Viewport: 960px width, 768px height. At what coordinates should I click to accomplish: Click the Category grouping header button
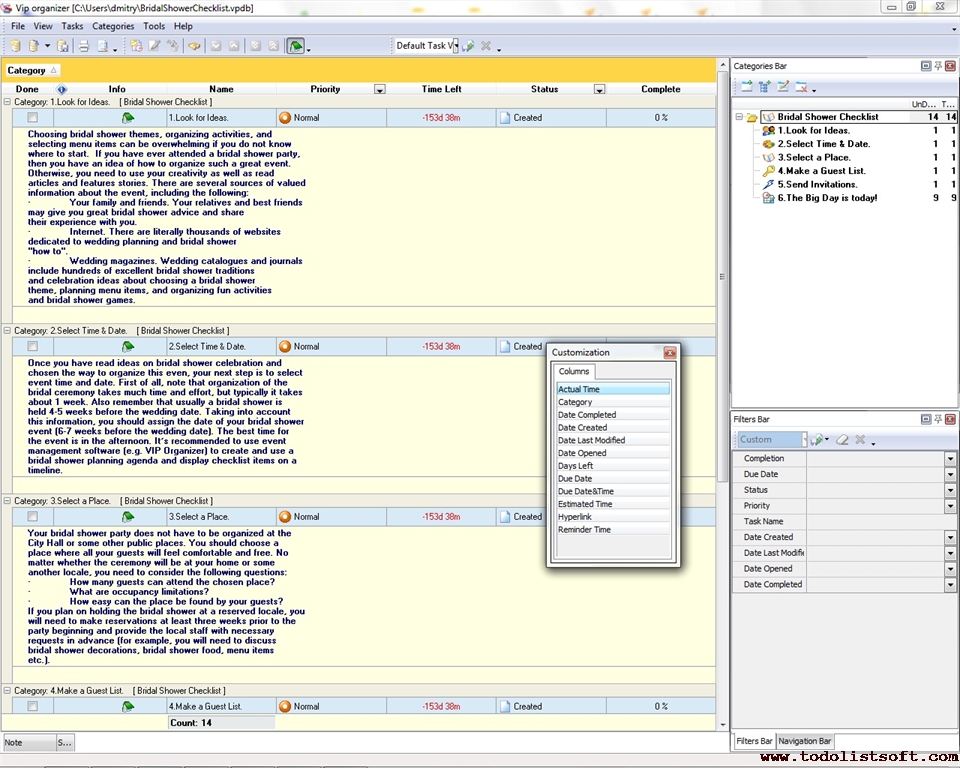[33, 70]
